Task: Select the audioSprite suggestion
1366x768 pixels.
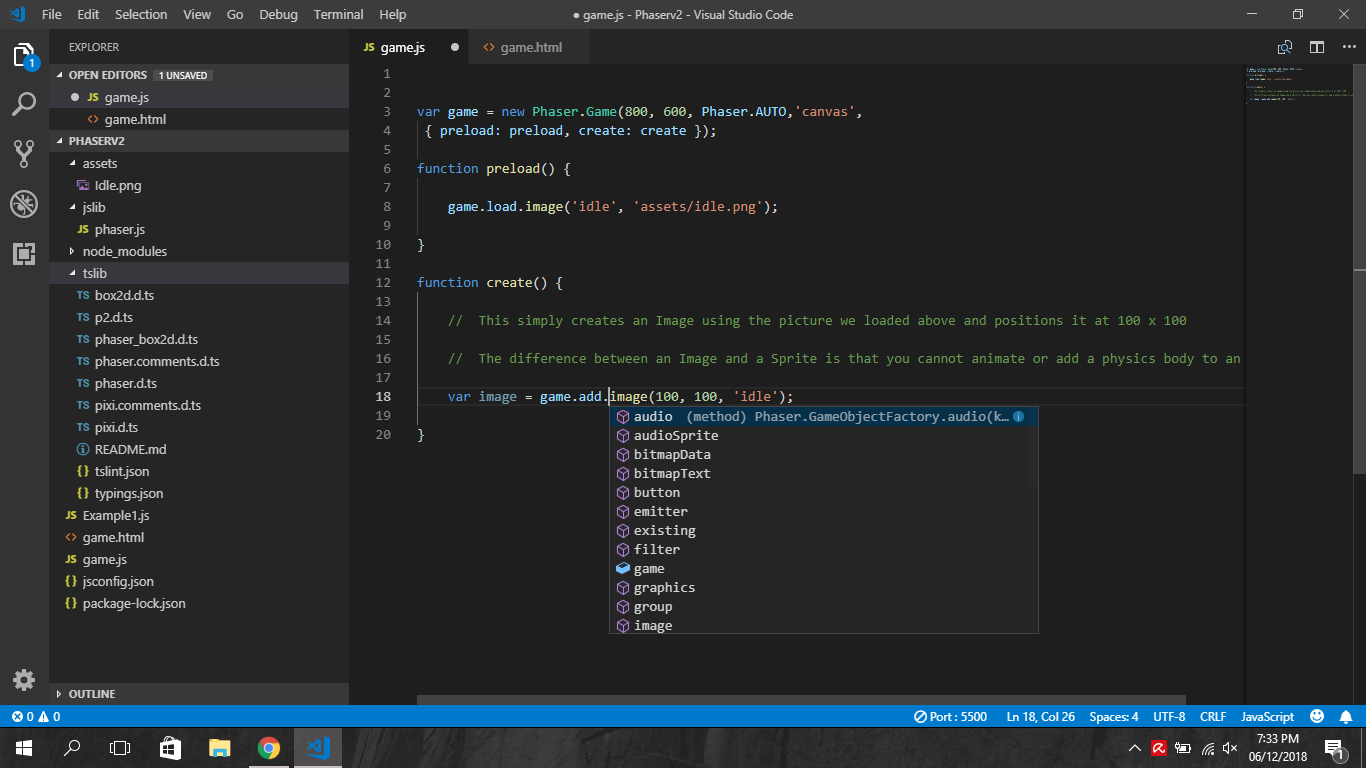Action: coord(819,435)
